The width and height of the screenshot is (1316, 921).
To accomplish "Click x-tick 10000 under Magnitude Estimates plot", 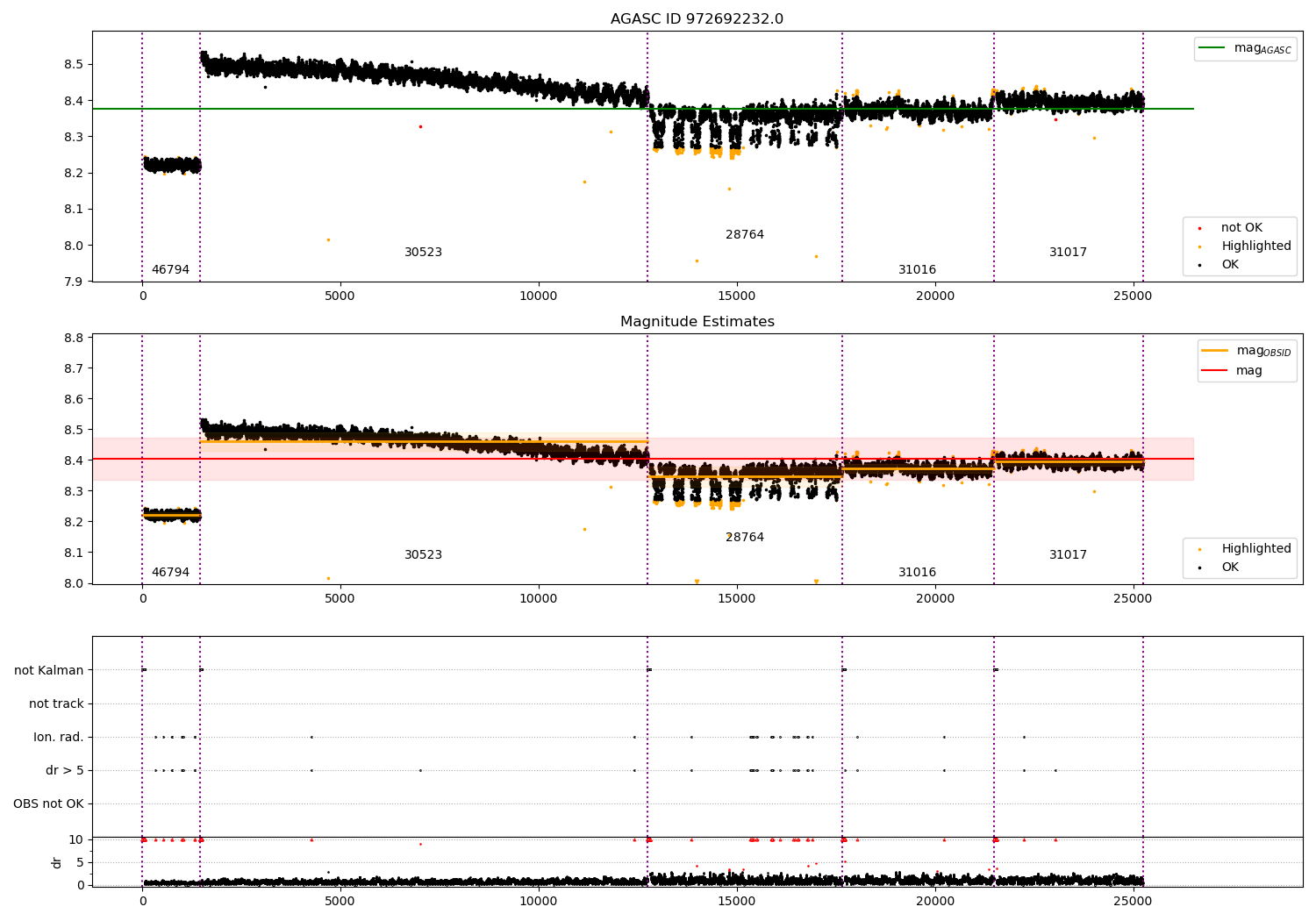I will click(x=538, y=599).
